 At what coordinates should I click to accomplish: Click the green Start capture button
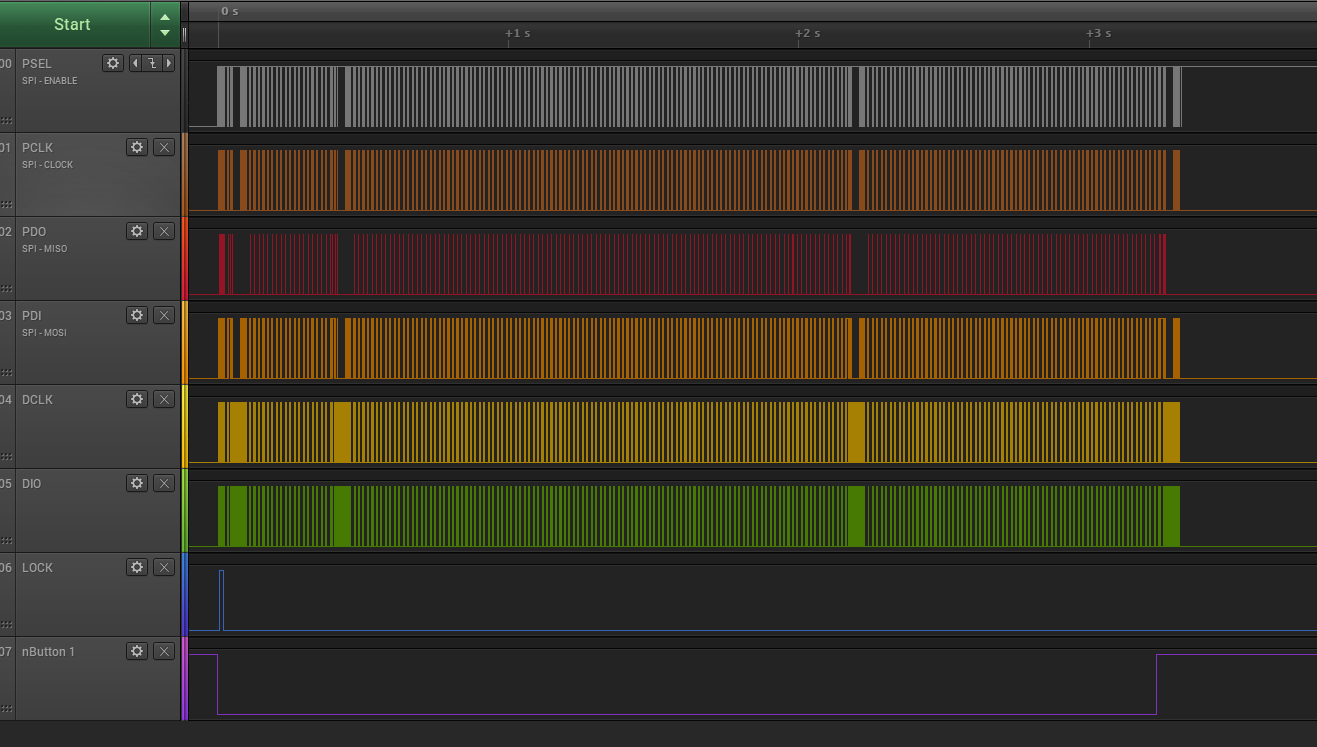(x=72, y=24)
